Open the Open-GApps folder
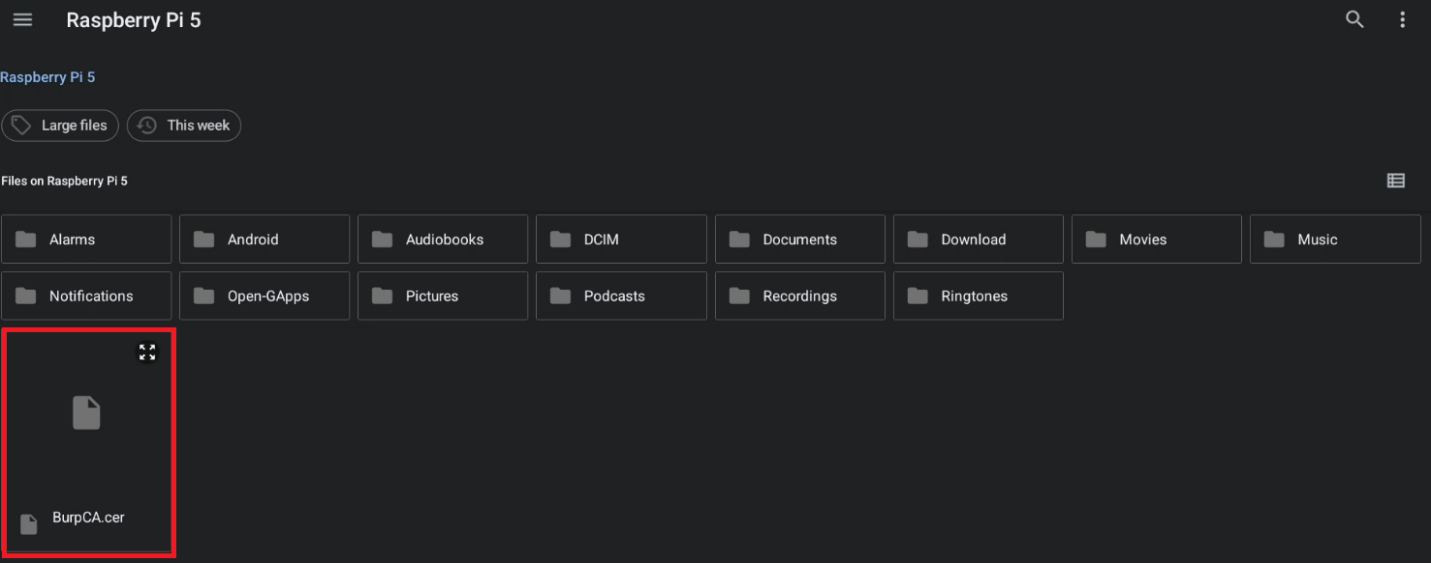This screenshot has width=1431, height=563. click(265, 296)
